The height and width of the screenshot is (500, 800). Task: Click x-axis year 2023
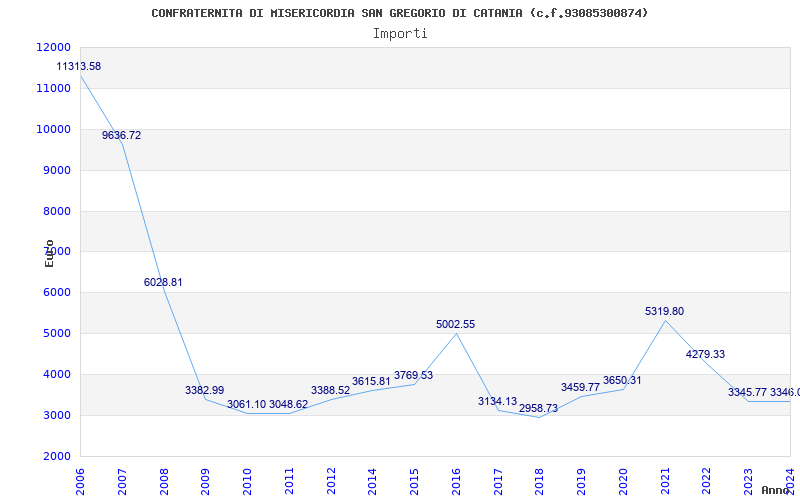748,482
